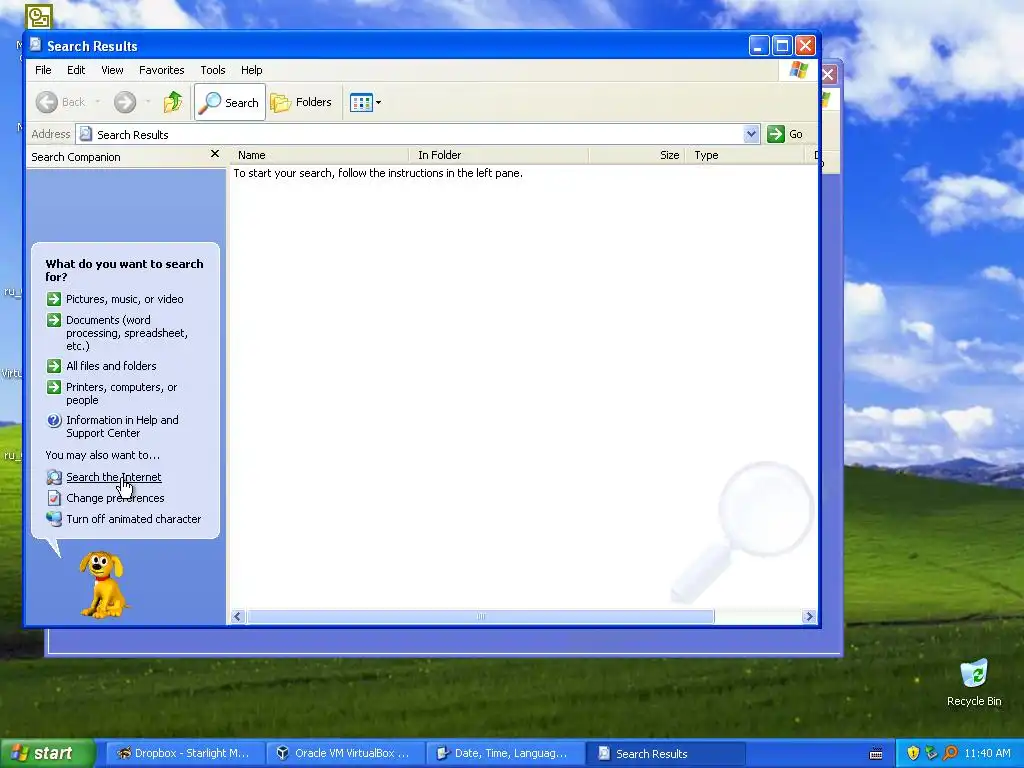Click the Back navigation button

click(61, 102)
